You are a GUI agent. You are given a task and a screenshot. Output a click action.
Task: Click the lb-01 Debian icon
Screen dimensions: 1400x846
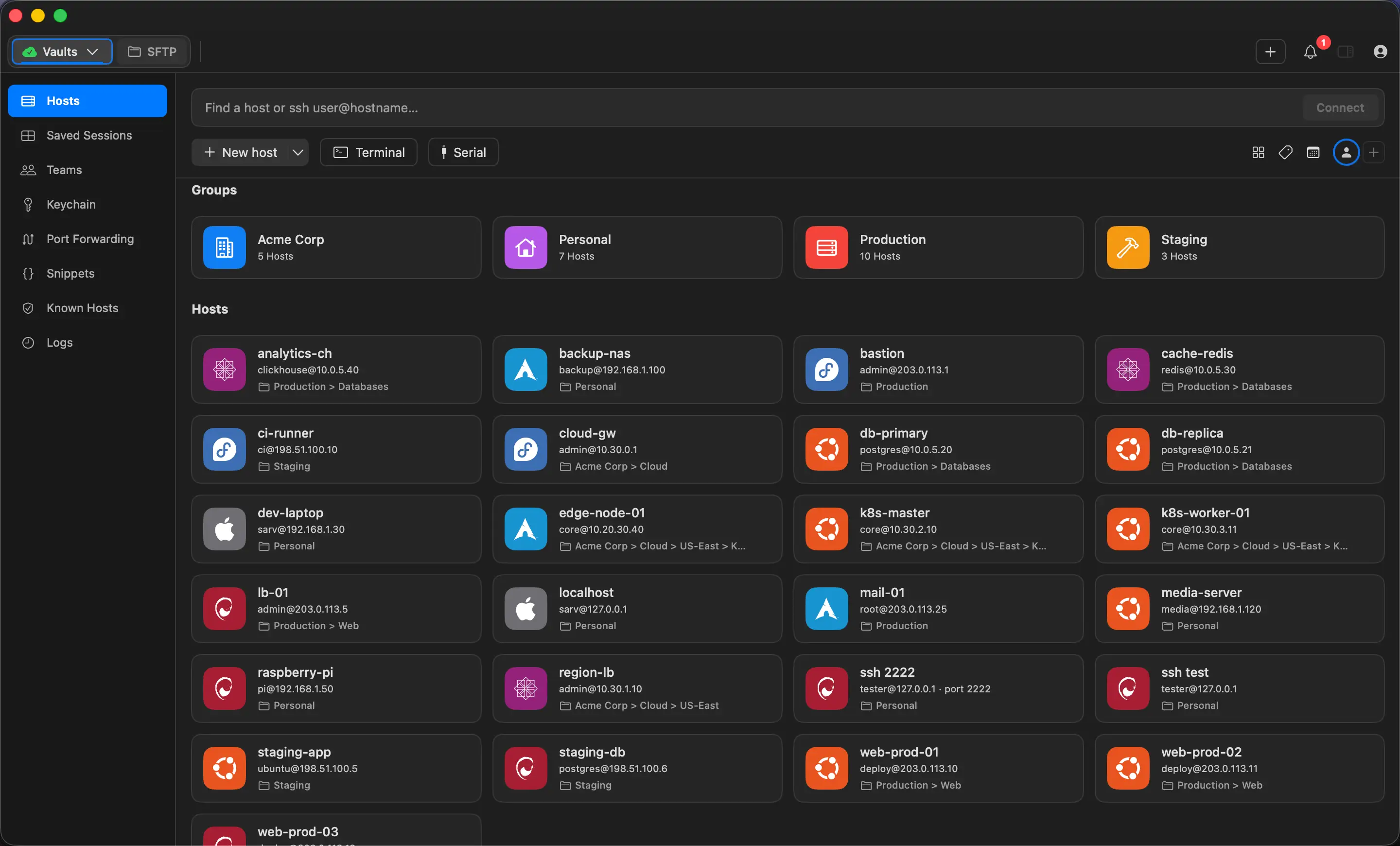pos(225,609)
